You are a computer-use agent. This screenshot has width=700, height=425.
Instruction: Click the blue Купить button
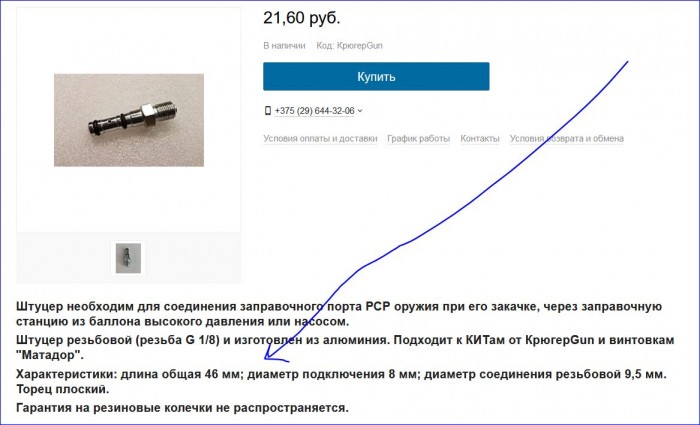pyautogui.click(x=376, y=76)
